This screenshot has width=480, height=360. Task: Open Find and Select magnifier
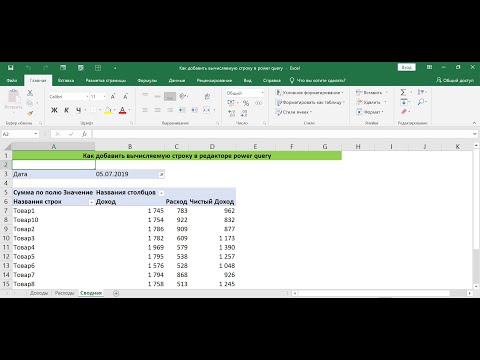pos(421,102)
